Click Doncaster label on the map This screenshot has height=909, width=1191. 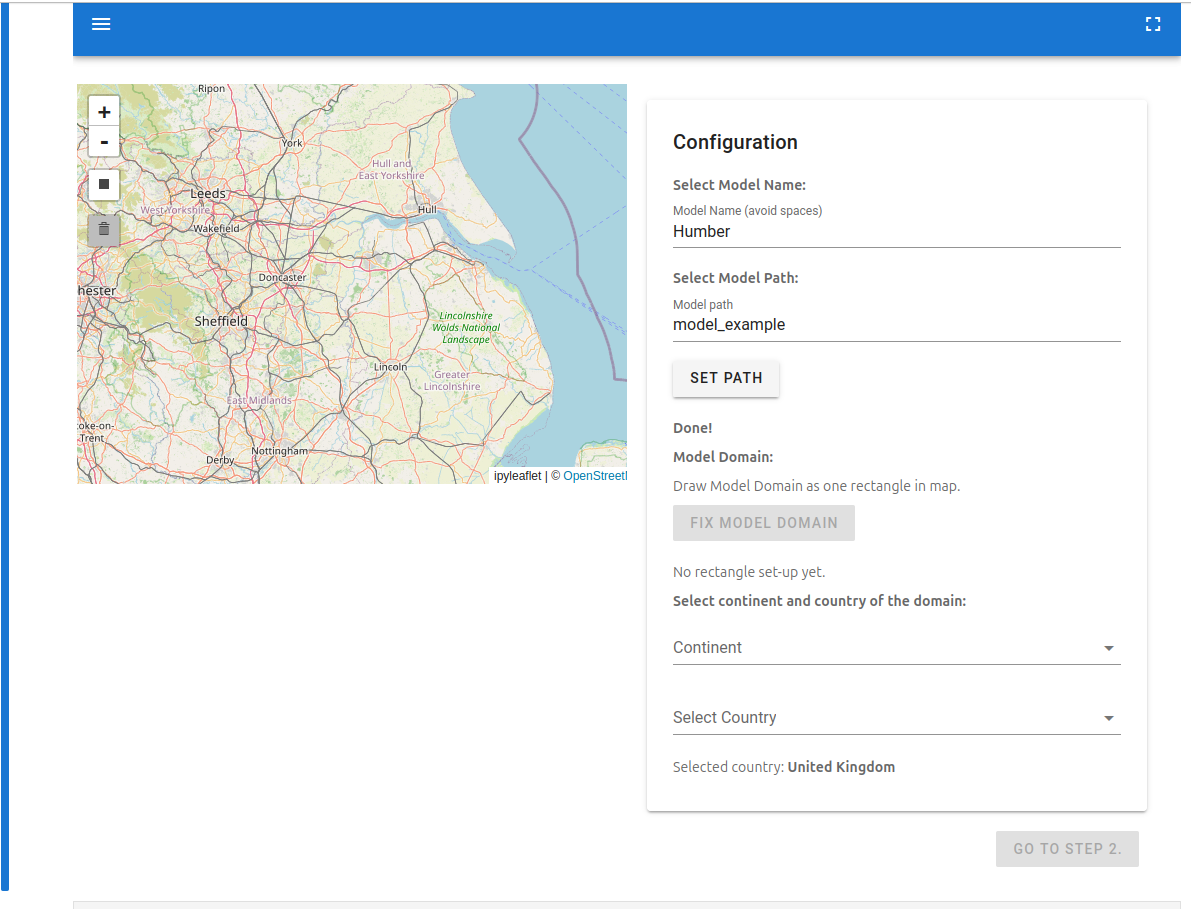click(283, 278)
